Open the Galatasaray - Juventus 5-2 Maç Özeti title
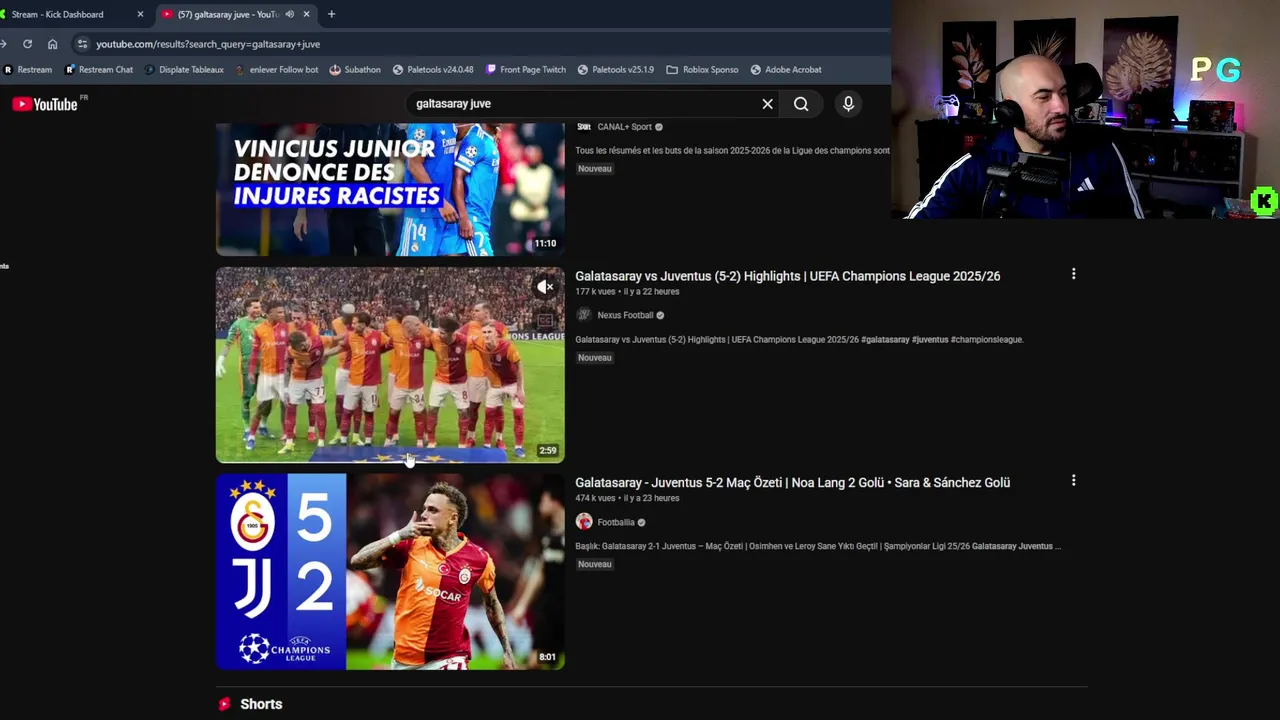 point(792,482)
